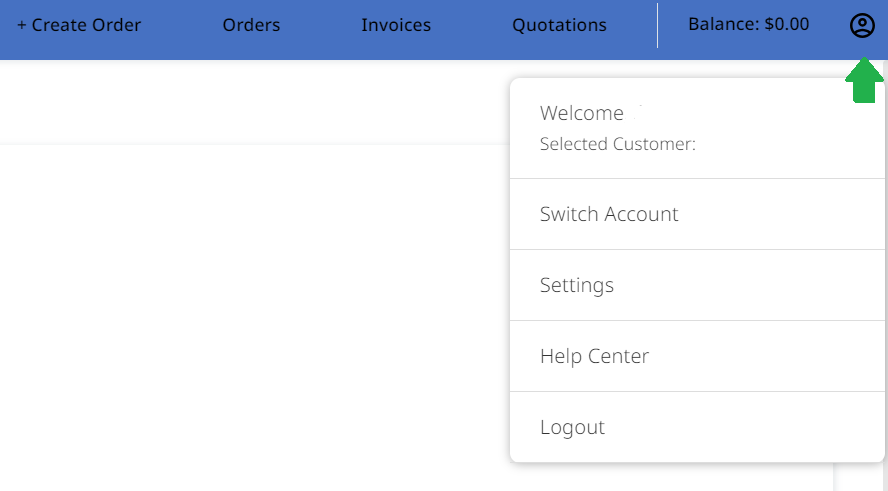
Task: Go to Invoices in navigation bar
Action: (x=396, y=26)
